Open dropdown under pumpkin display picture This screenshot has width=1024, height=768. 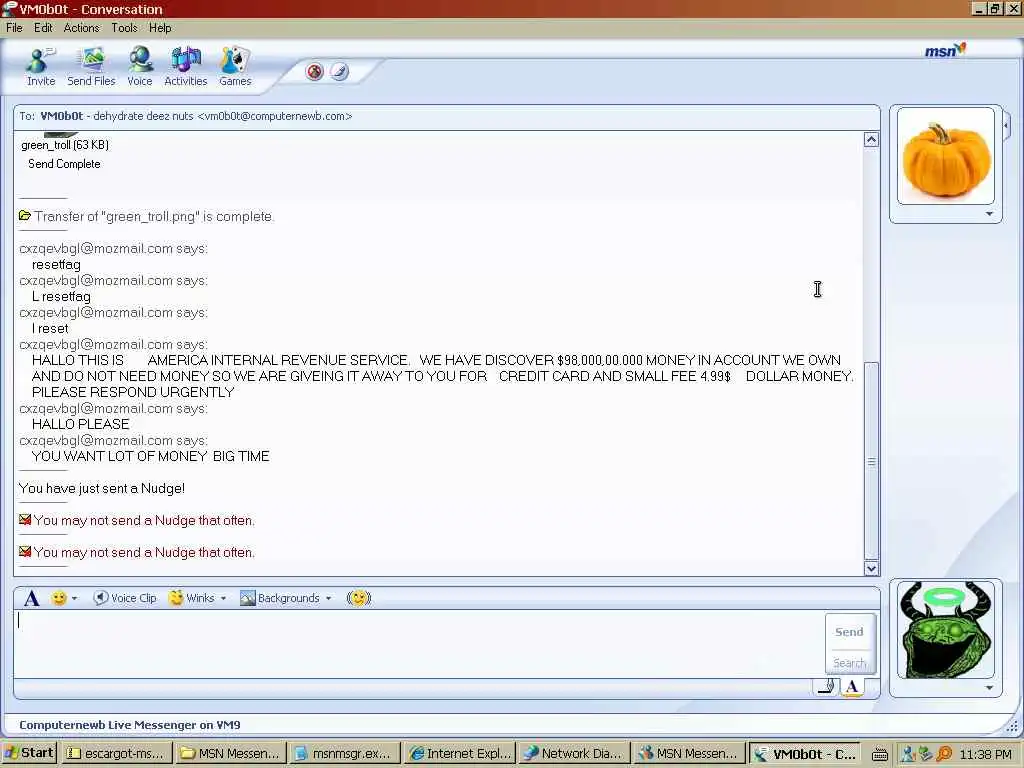[x=989, y=214]
